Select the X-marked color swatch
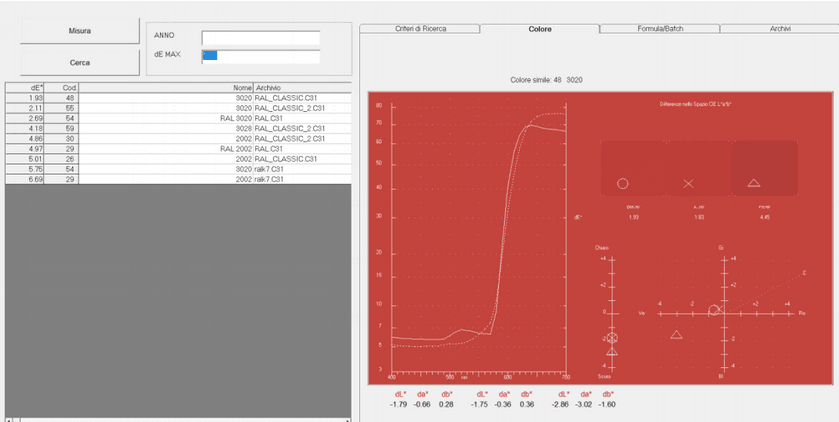The height and width of the screenshot is (422, 839). [699, 168]
